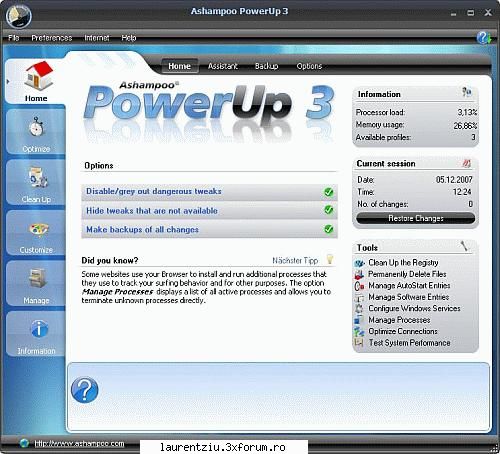Screen dimensions: 500x454
Task: Open the Preferences menu
Action: 52,38
